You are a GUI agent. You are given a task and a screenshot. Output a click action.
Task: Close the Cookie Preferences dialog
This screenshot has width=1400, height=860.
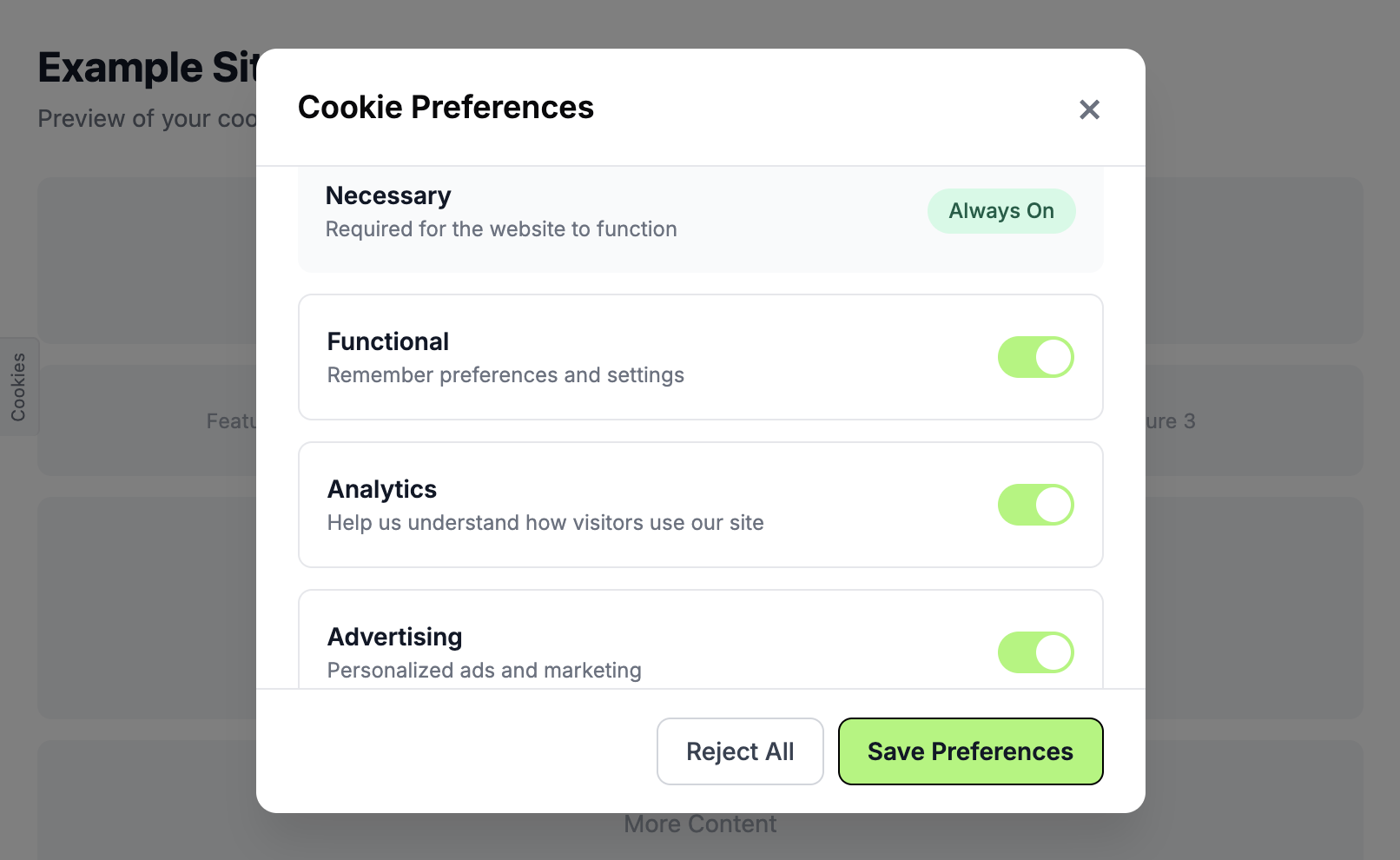pos(1089,109)
